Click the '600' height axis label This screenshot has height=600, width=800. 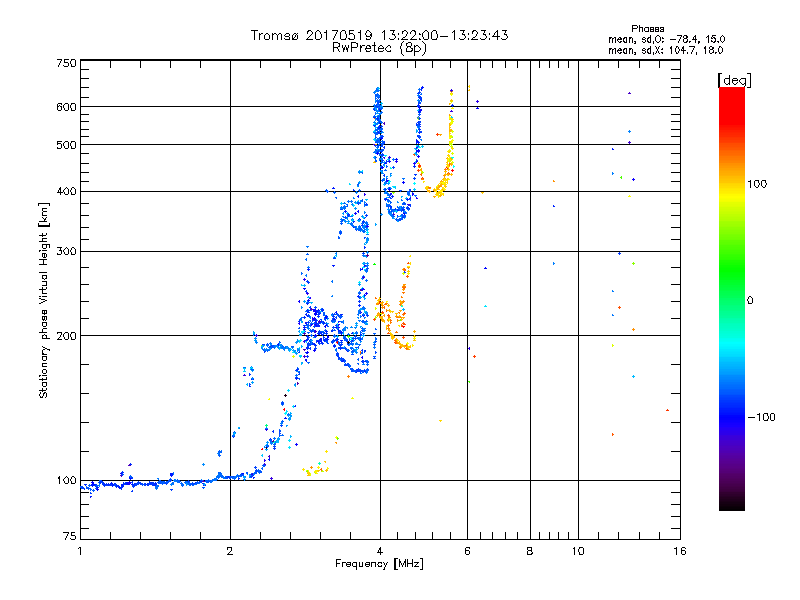66,107
